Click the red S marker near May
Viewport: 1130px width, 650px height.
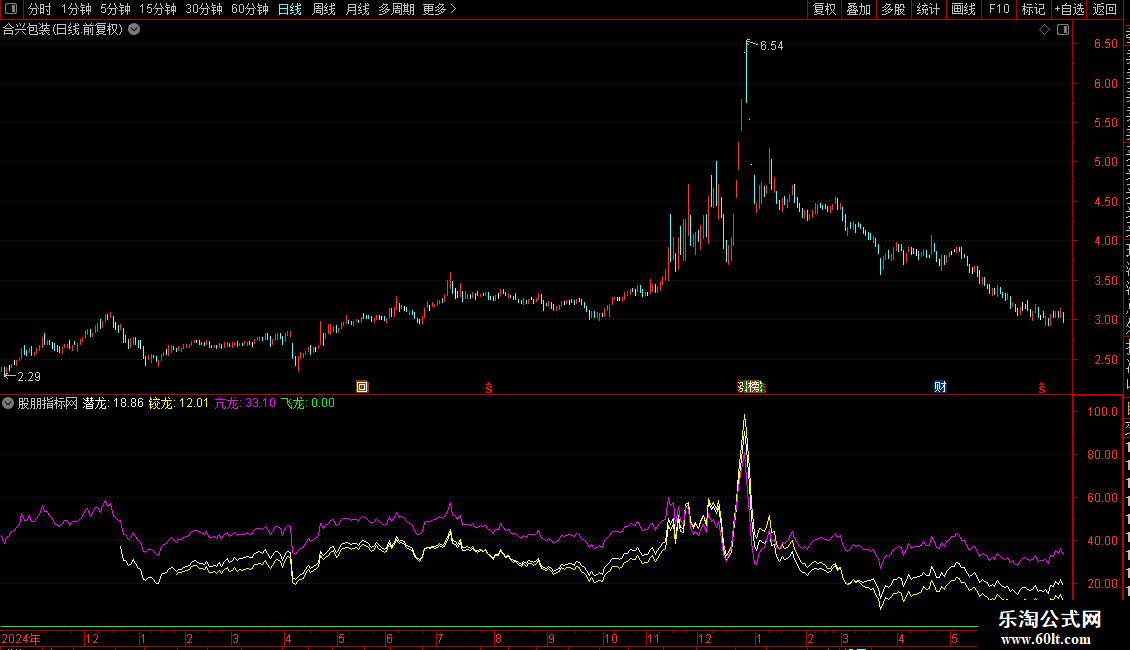tap(1041, 388)
